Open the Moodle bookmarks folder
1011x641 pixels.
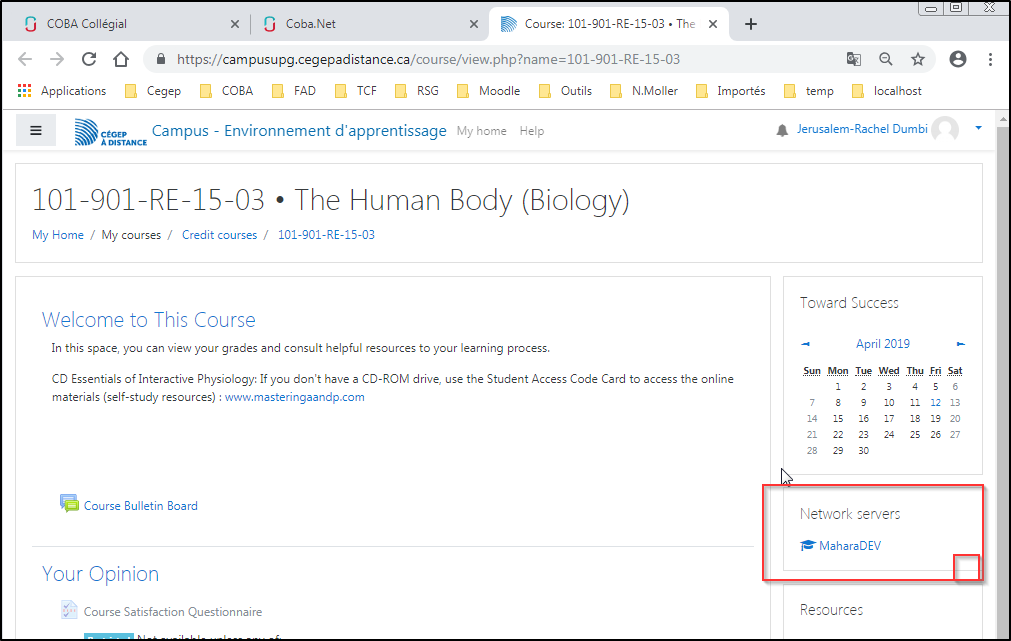pos(489,91)
